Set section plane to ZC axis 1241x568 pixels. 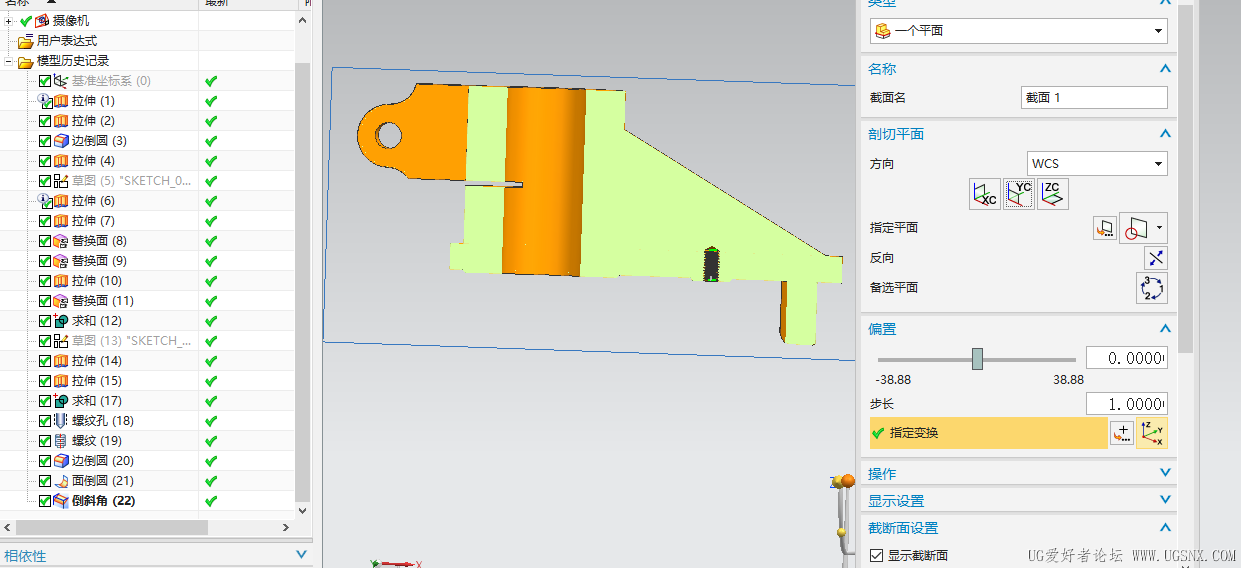(x=1053, y=194)
